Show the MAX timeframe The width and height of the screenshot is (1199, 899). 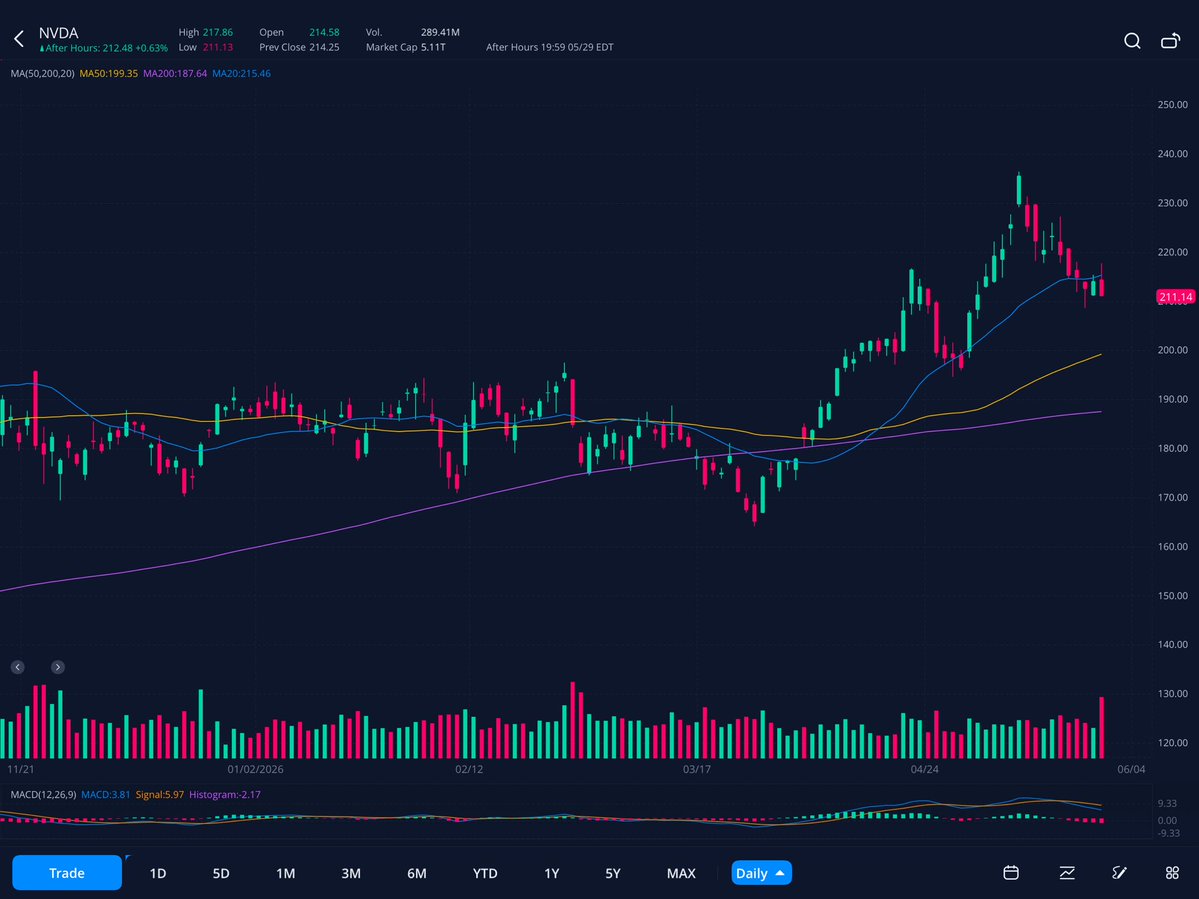[681, 873]
